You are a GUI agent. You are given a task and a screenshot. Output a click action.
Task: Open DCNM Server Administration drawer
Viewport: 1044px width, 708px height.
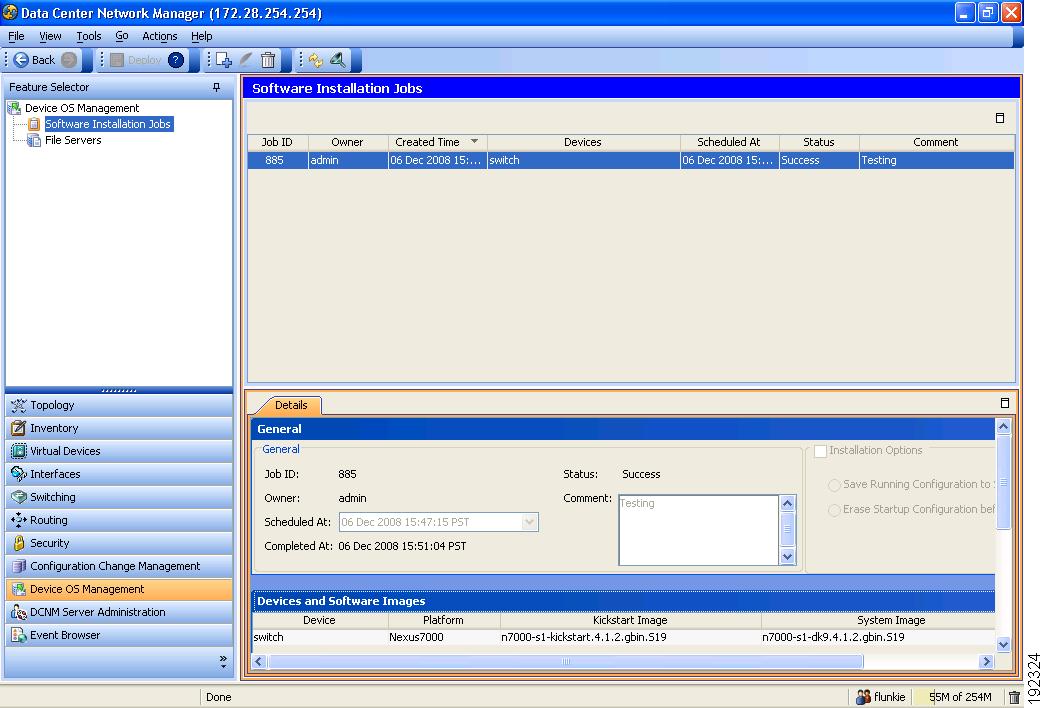(x=119, y=612)
